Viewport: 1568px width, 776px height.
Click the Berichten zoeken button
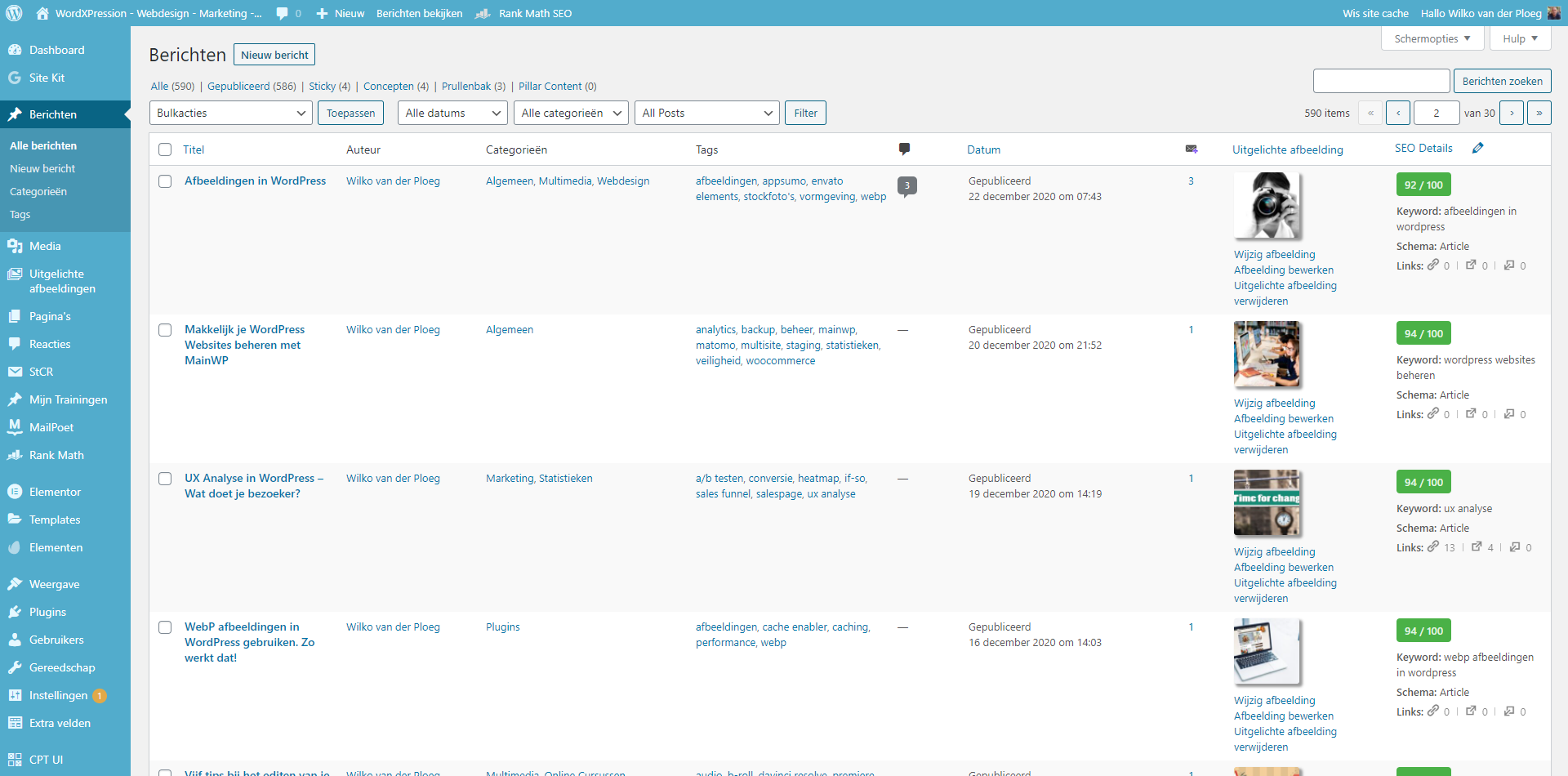pyautogui.click(x=1503, y=81)
